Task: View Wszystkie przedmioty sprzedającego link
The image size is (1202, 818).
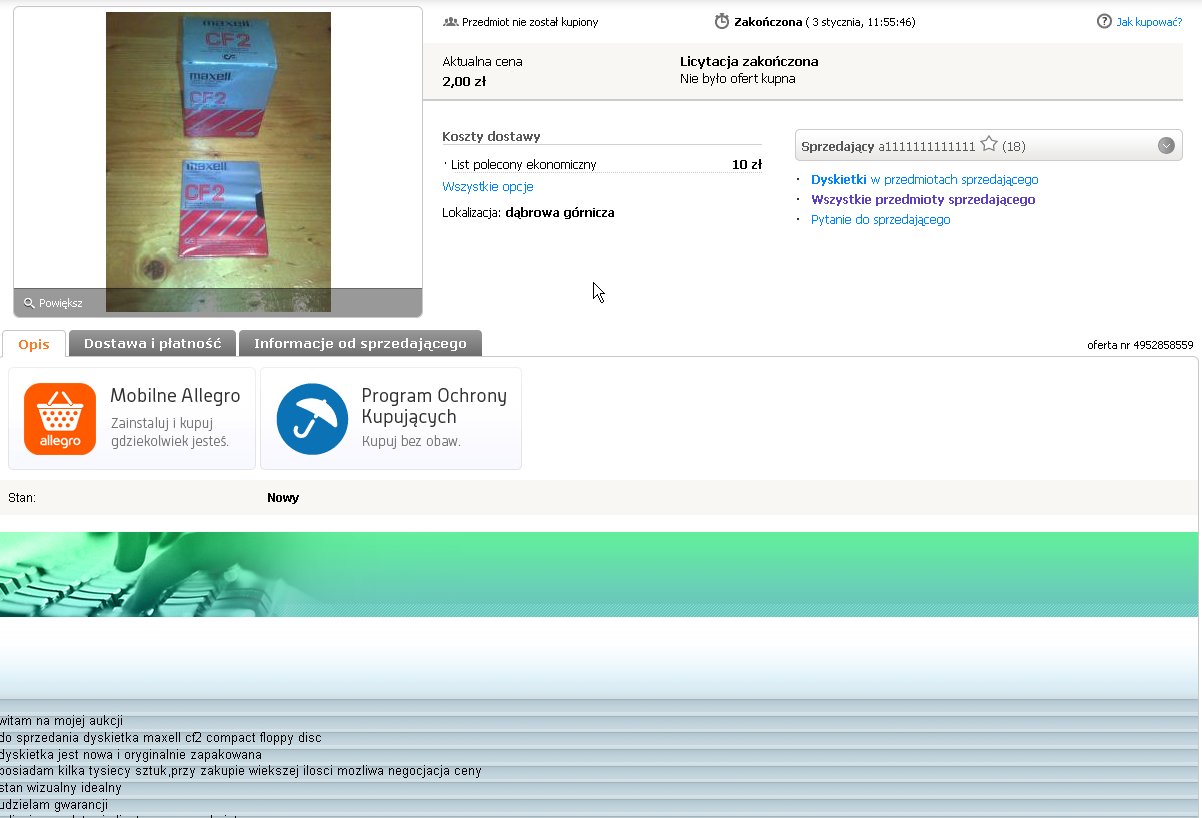Action: 923,200
